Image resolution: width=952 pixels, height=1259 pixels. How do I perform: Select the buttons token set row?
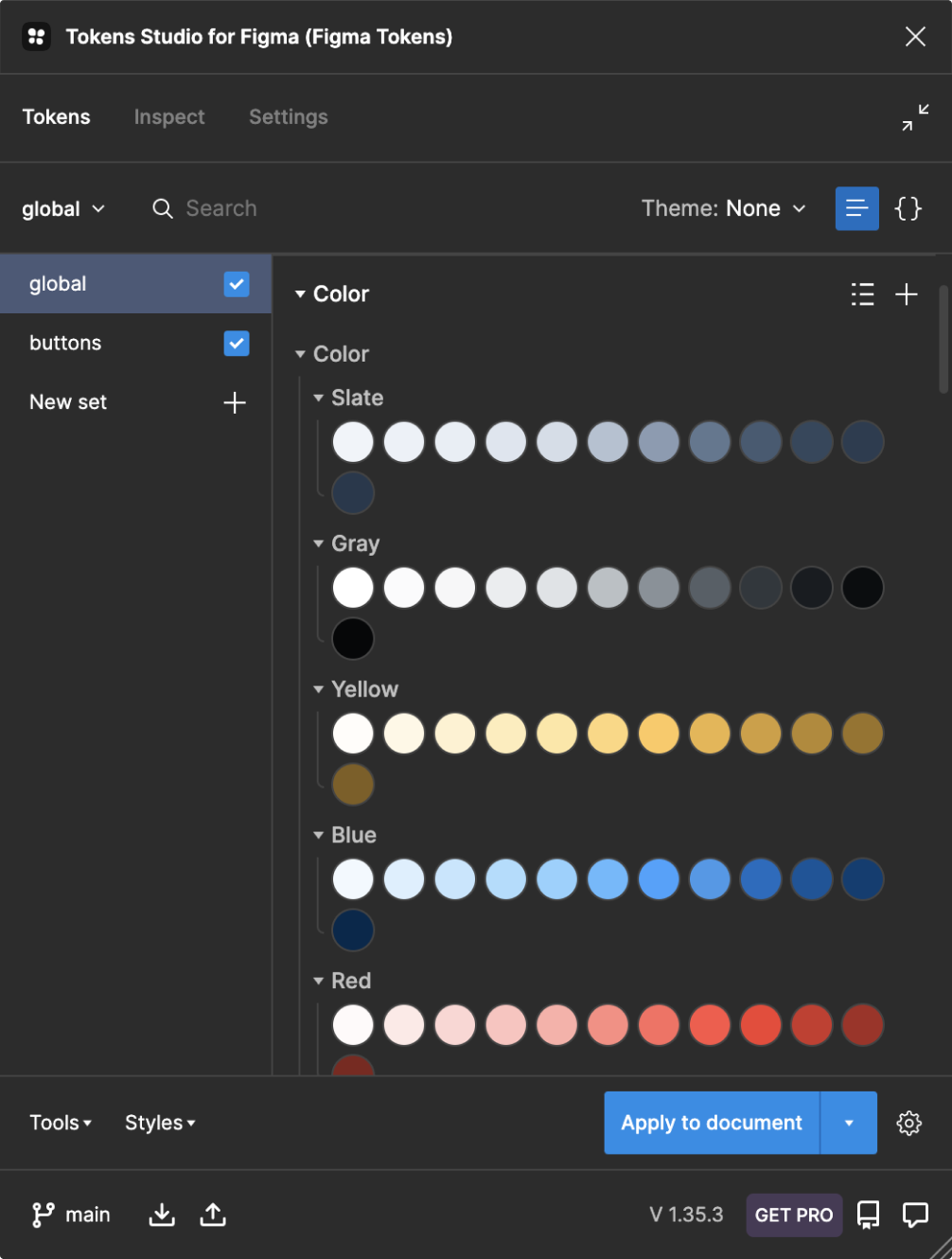[x=135, y=343]
